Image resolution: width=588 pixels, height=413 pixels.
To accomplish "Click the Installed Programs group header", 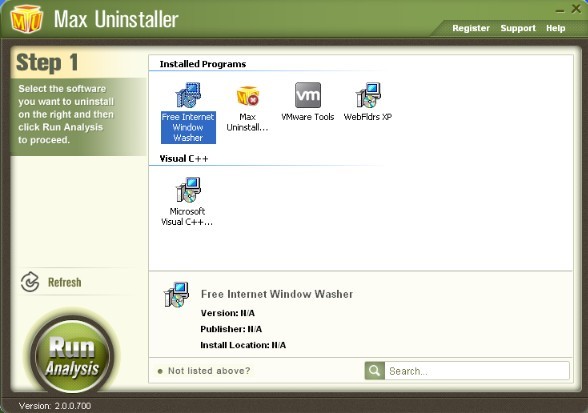I will [203, 64].
